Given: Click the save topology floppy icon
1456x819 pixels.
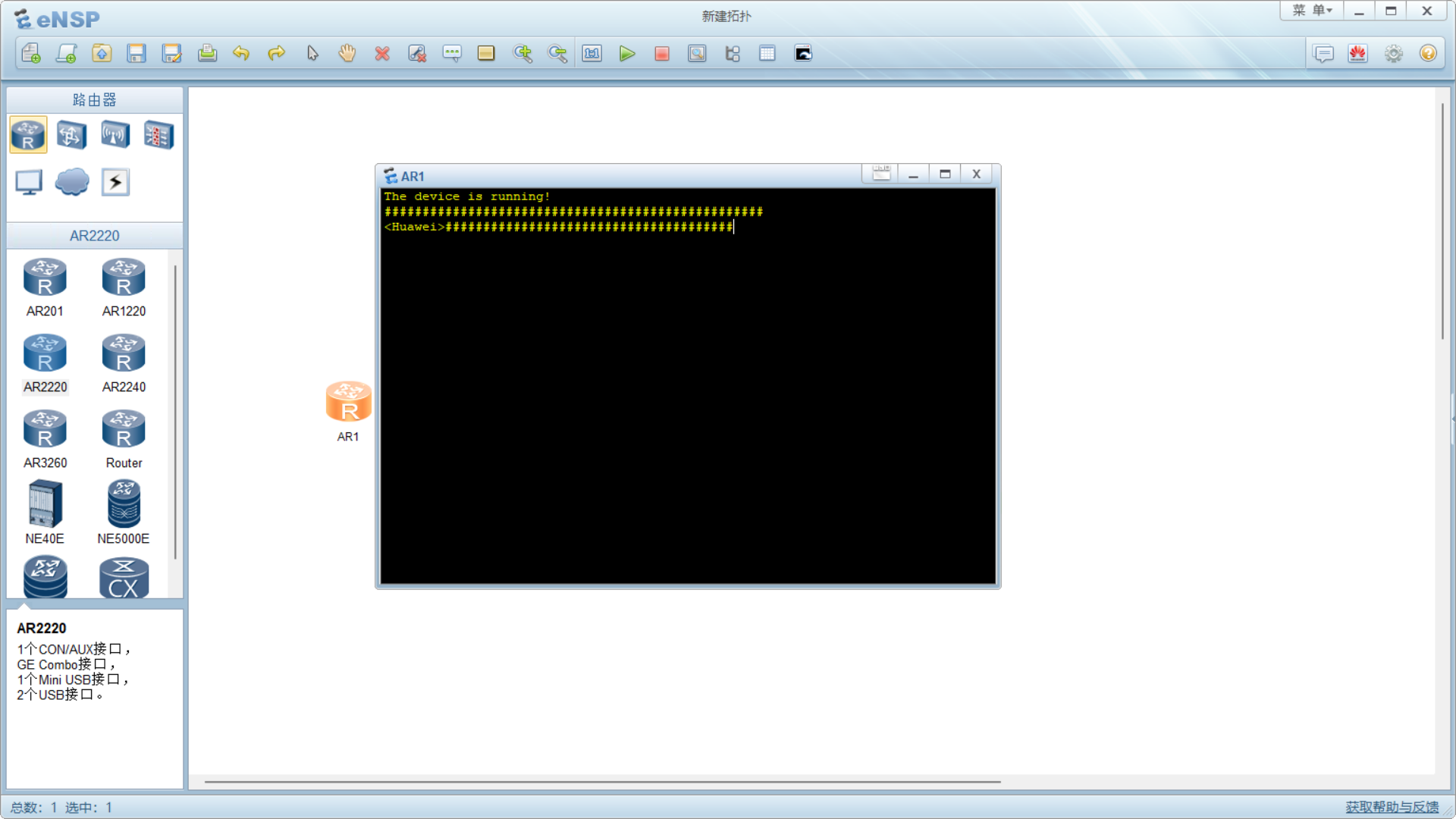Looking at the screenshot, I should tap(136, 54).
